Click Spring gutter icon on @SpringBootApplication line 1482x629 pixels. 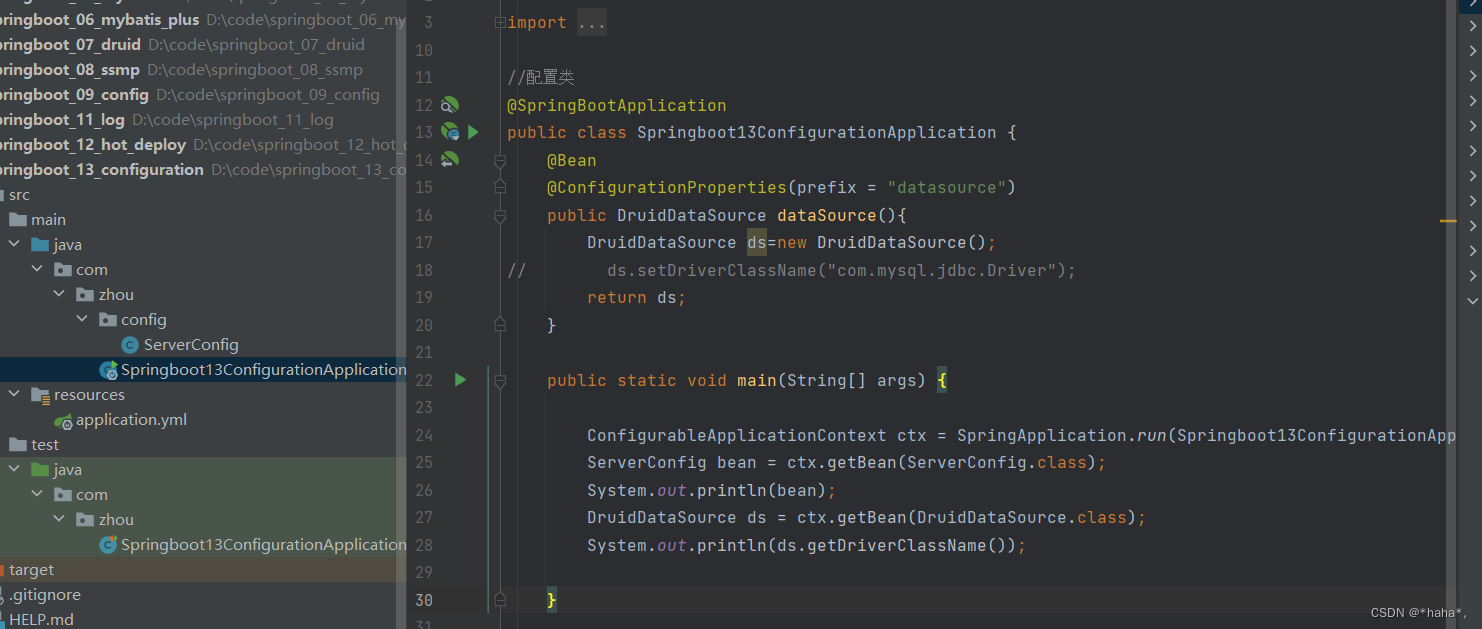tap(449, 105)
